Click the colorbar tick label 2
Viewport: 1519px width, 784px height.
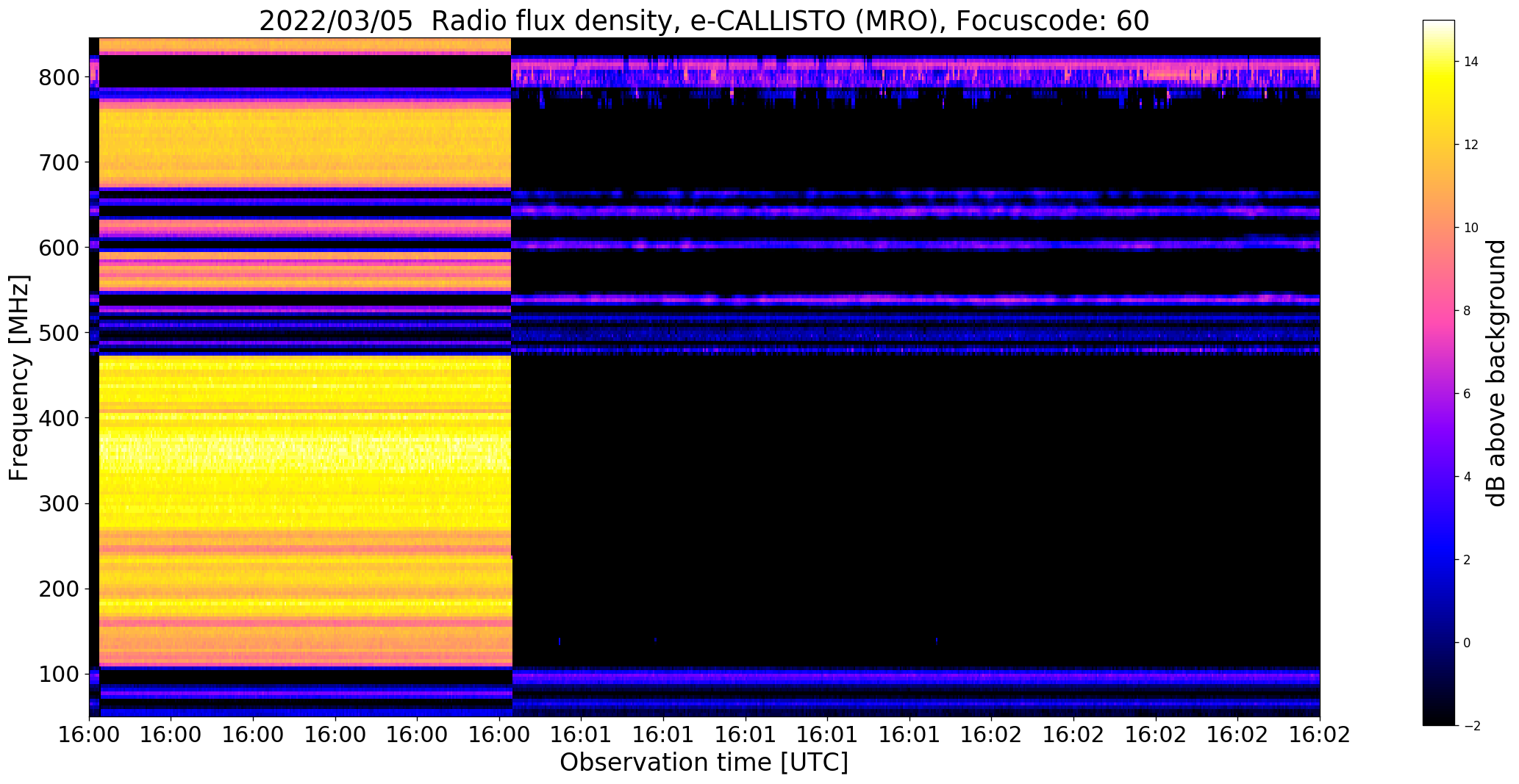(x=1468, y=560)
